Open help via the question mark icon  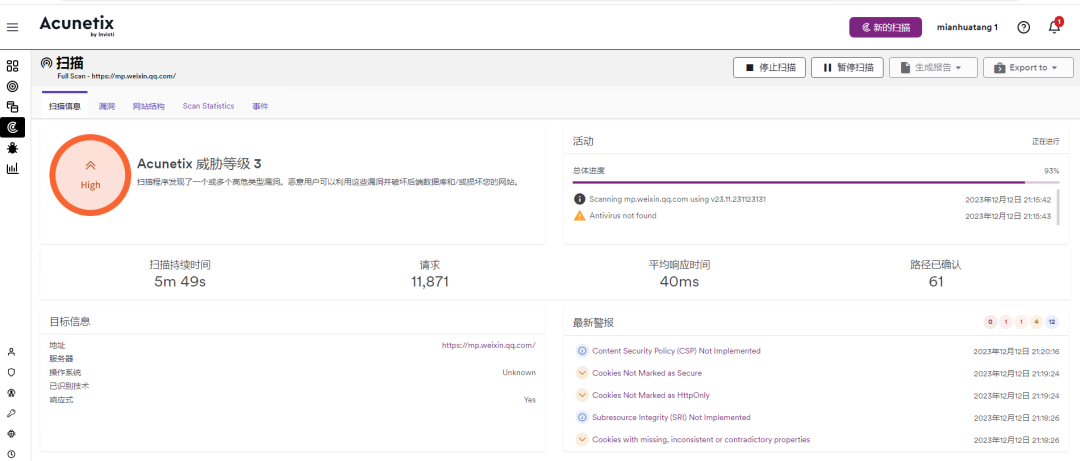pos(1024,28)
